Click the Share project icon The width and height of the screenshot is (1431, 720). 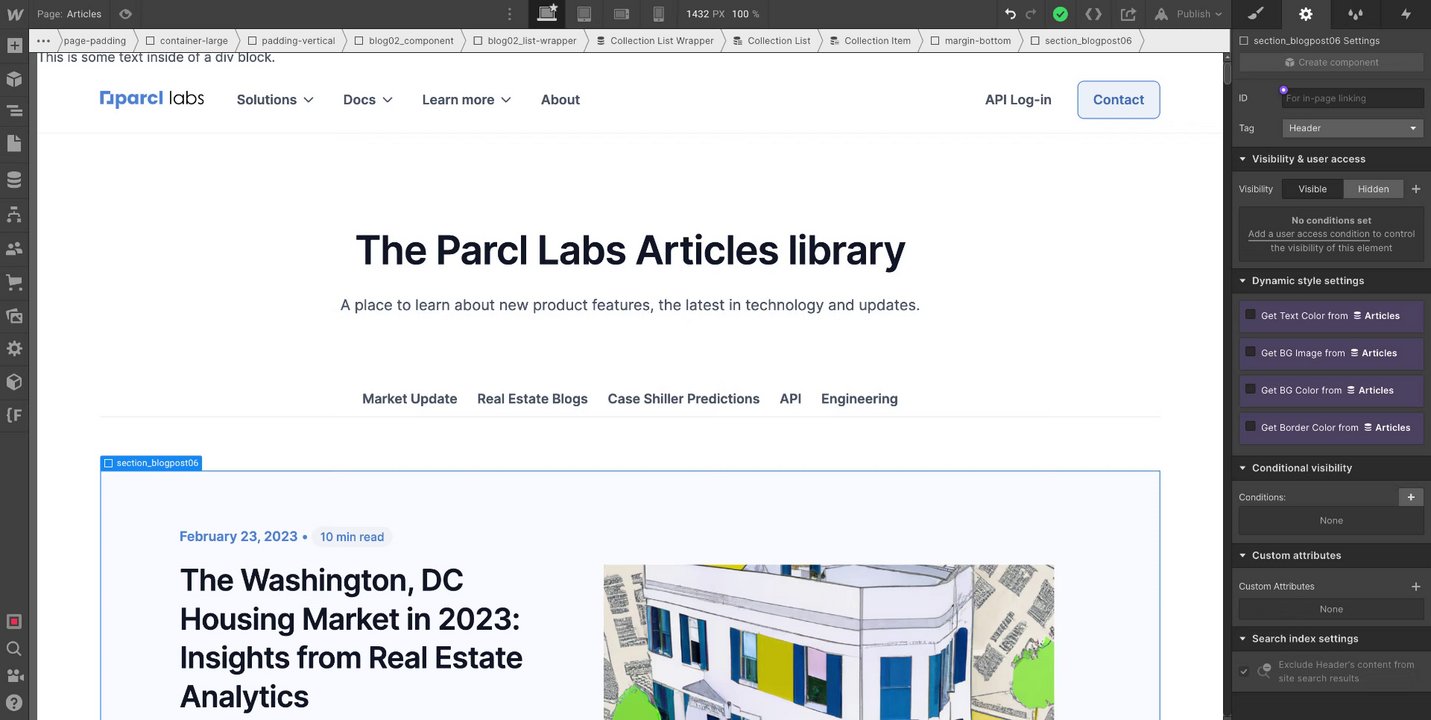click(1128, 14)
